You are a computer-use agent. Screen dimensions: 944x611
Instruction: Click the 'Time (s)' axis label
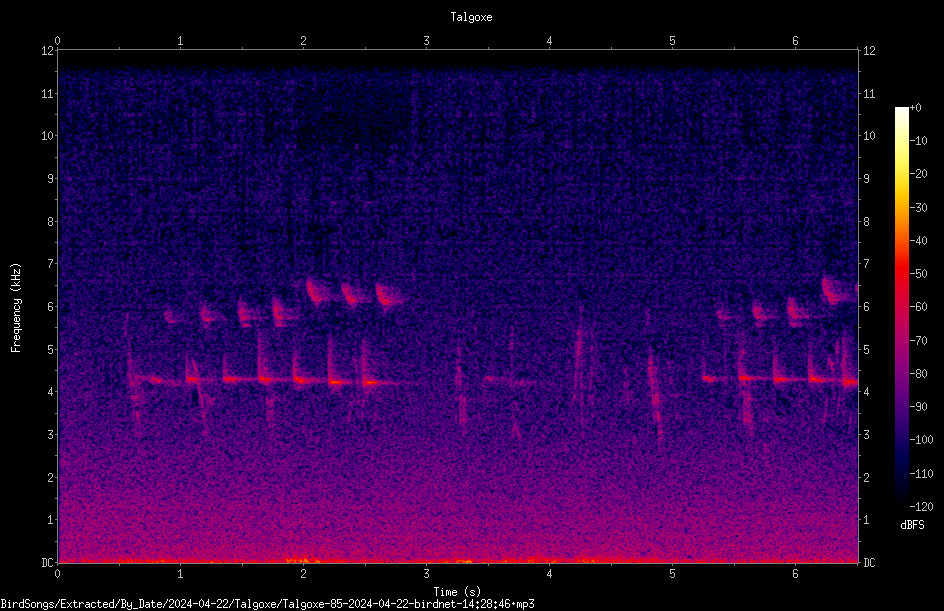(457, 592)
